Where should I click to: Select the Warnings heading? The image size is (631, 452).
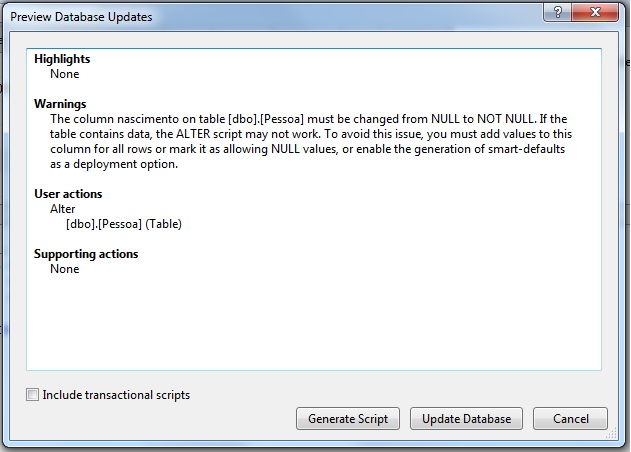pyautogui.click(x=60, y=104)
